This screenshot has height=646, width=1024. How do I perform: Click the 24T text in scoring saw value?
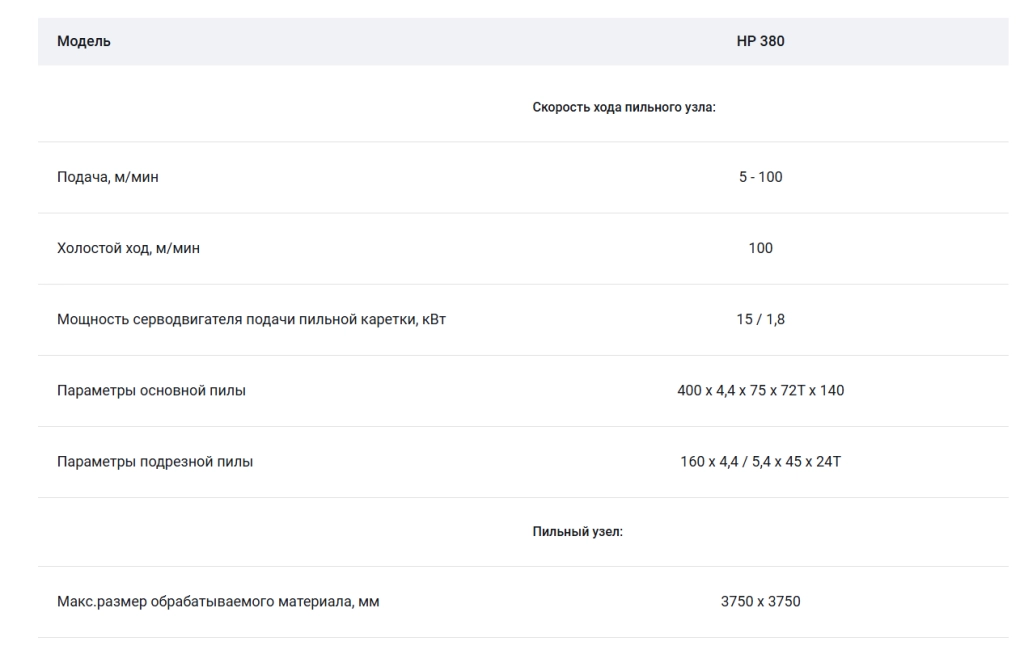(828, 462)
